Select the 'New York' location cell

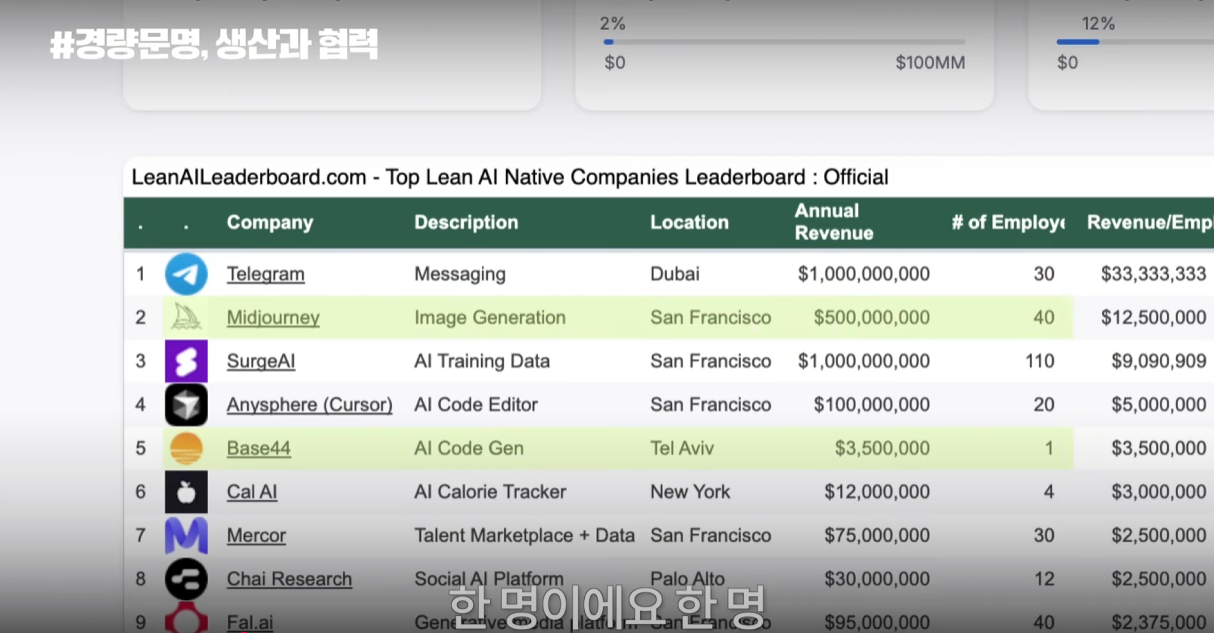click(x=690, y=492)
